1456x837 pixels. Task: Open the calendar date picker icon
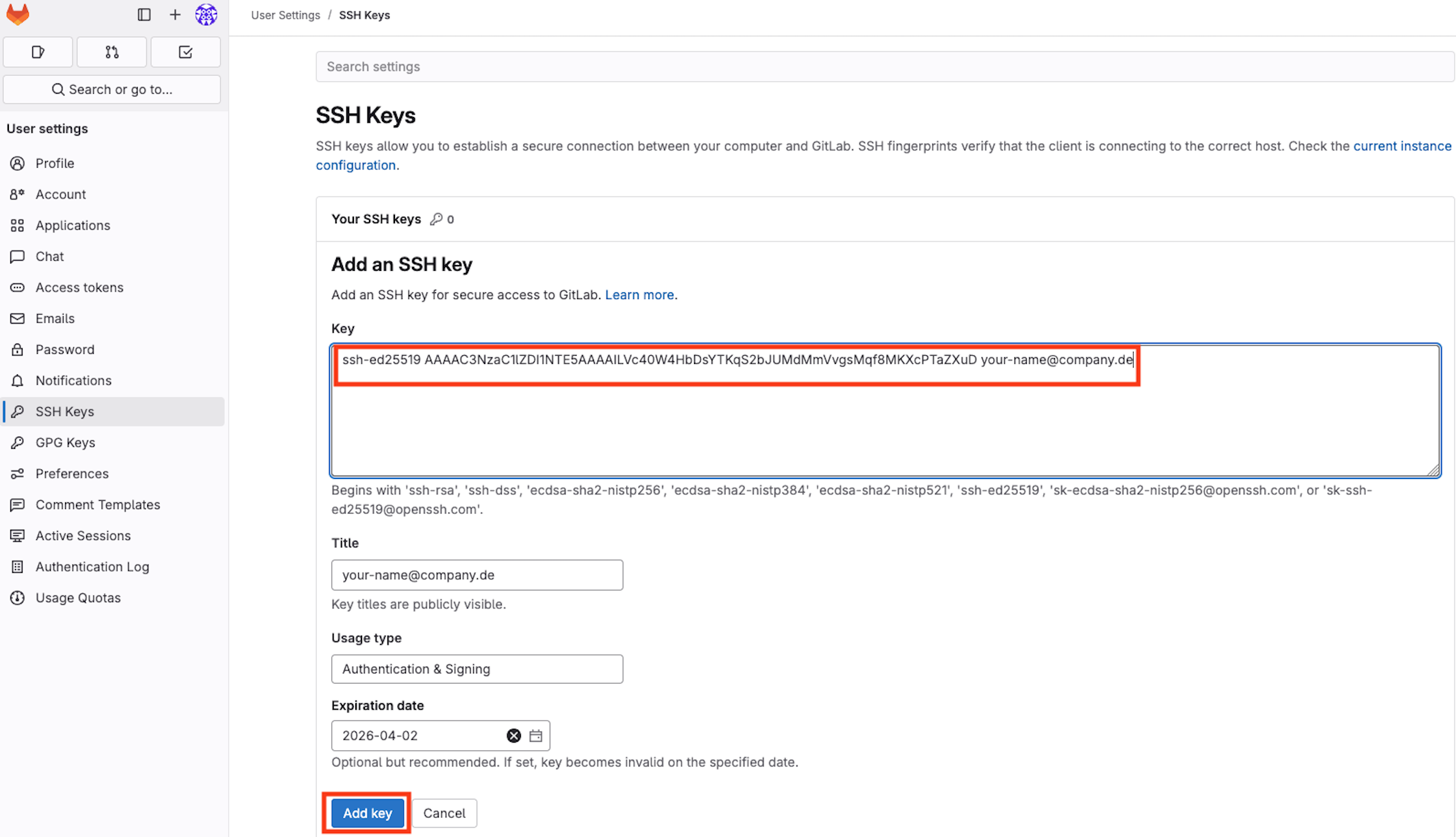click(536, 736)
